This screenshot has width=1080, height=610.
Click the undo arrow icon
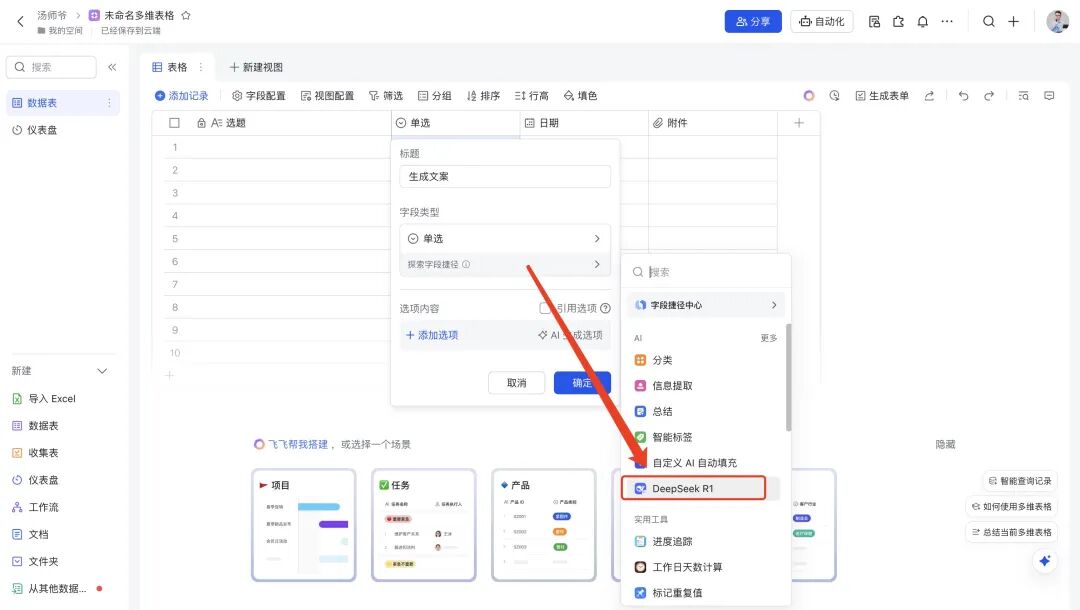point(963,96)
